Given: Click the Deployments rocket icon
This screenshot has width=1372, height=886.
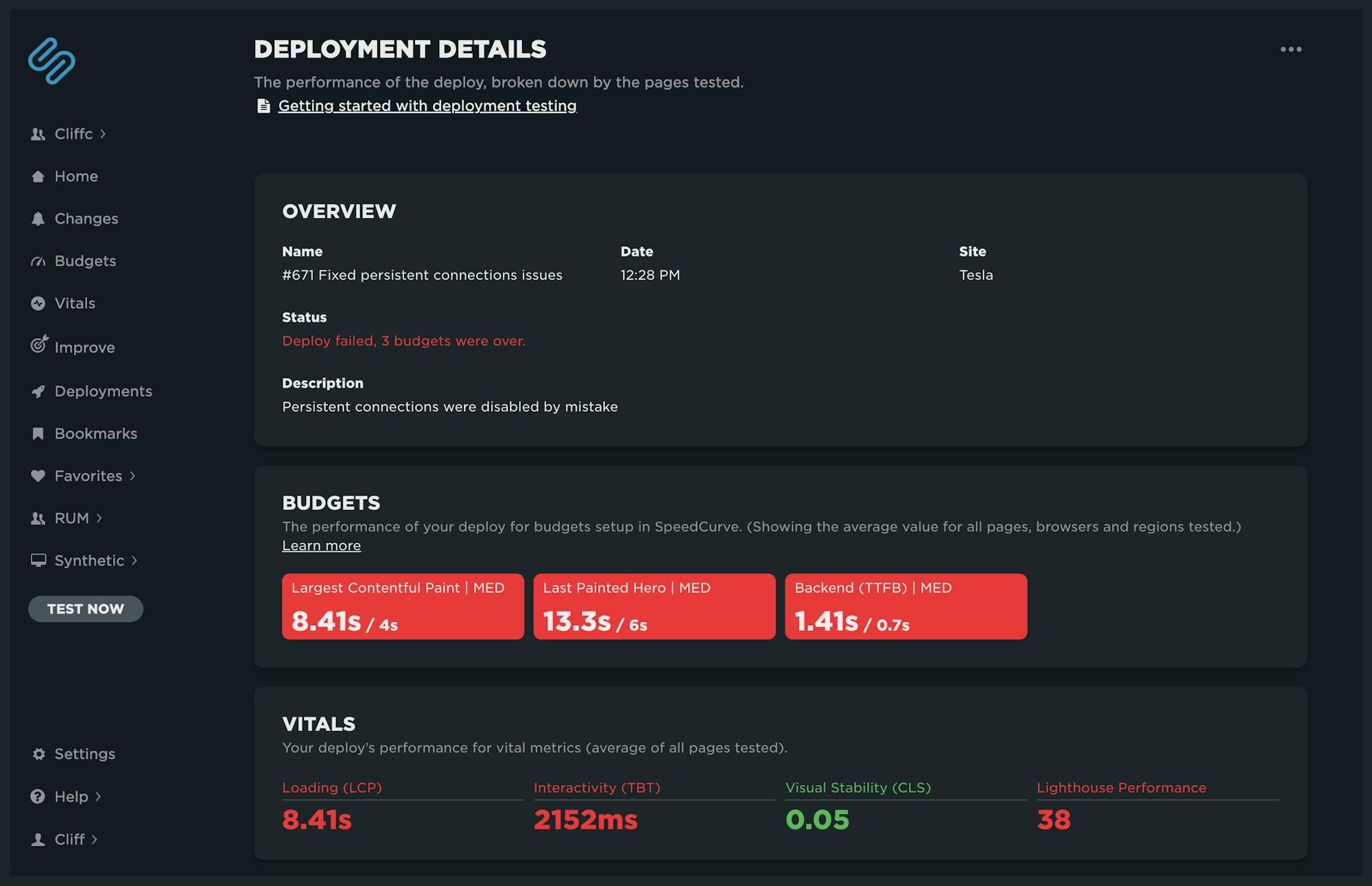Looking at the screenshot, I should [38, 391].
